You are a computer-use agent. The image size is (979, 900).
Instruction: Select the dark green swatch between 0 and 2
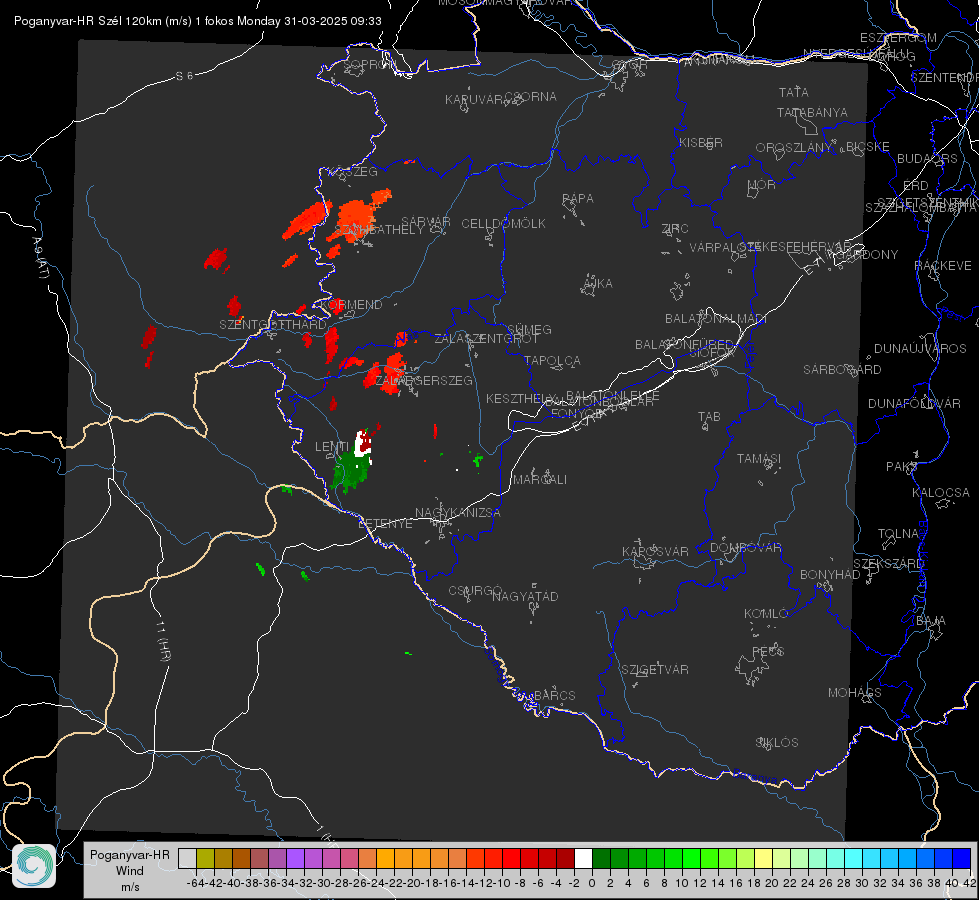click(x=601, y=858)
